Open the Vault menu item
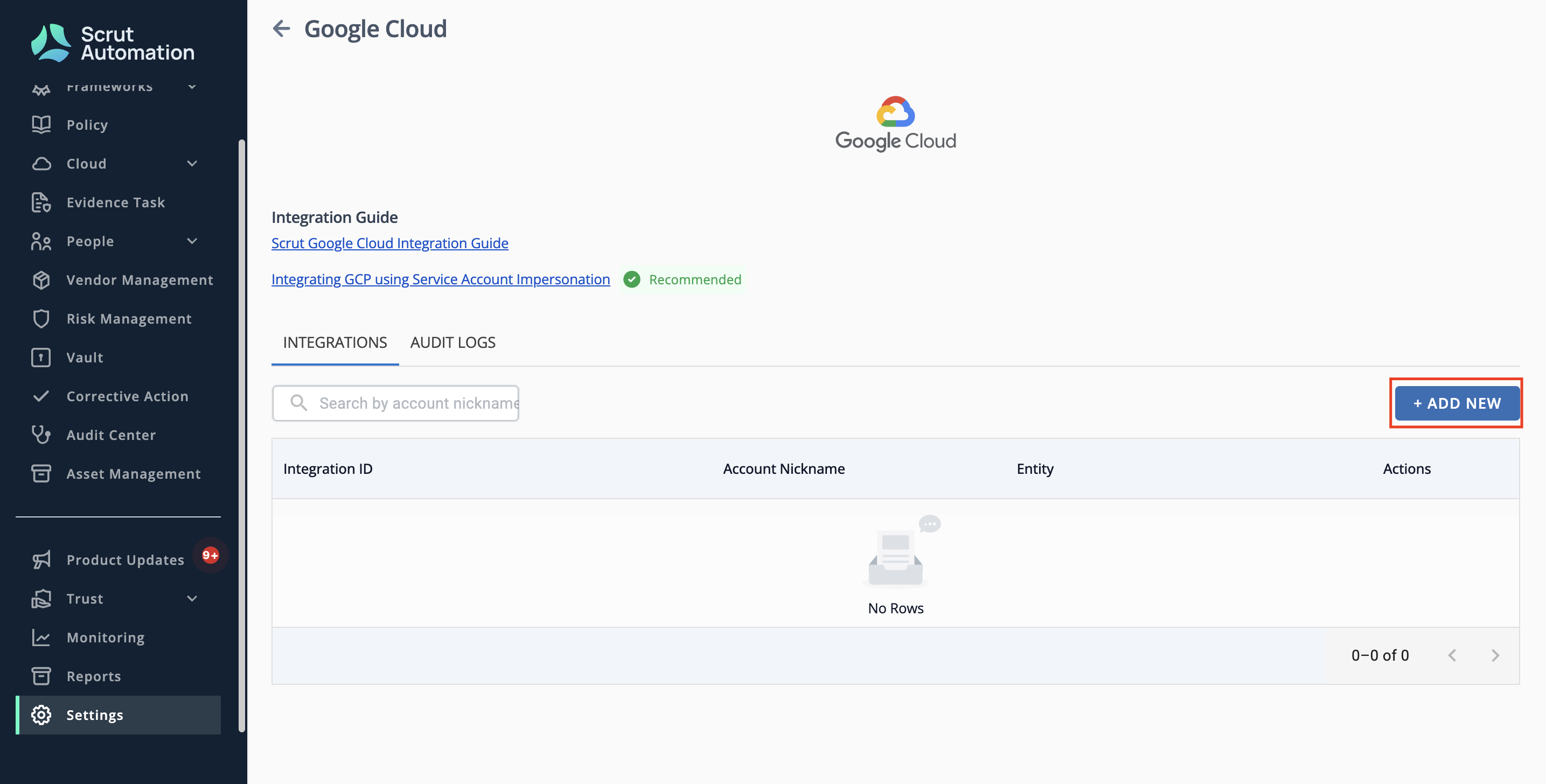 118,358
